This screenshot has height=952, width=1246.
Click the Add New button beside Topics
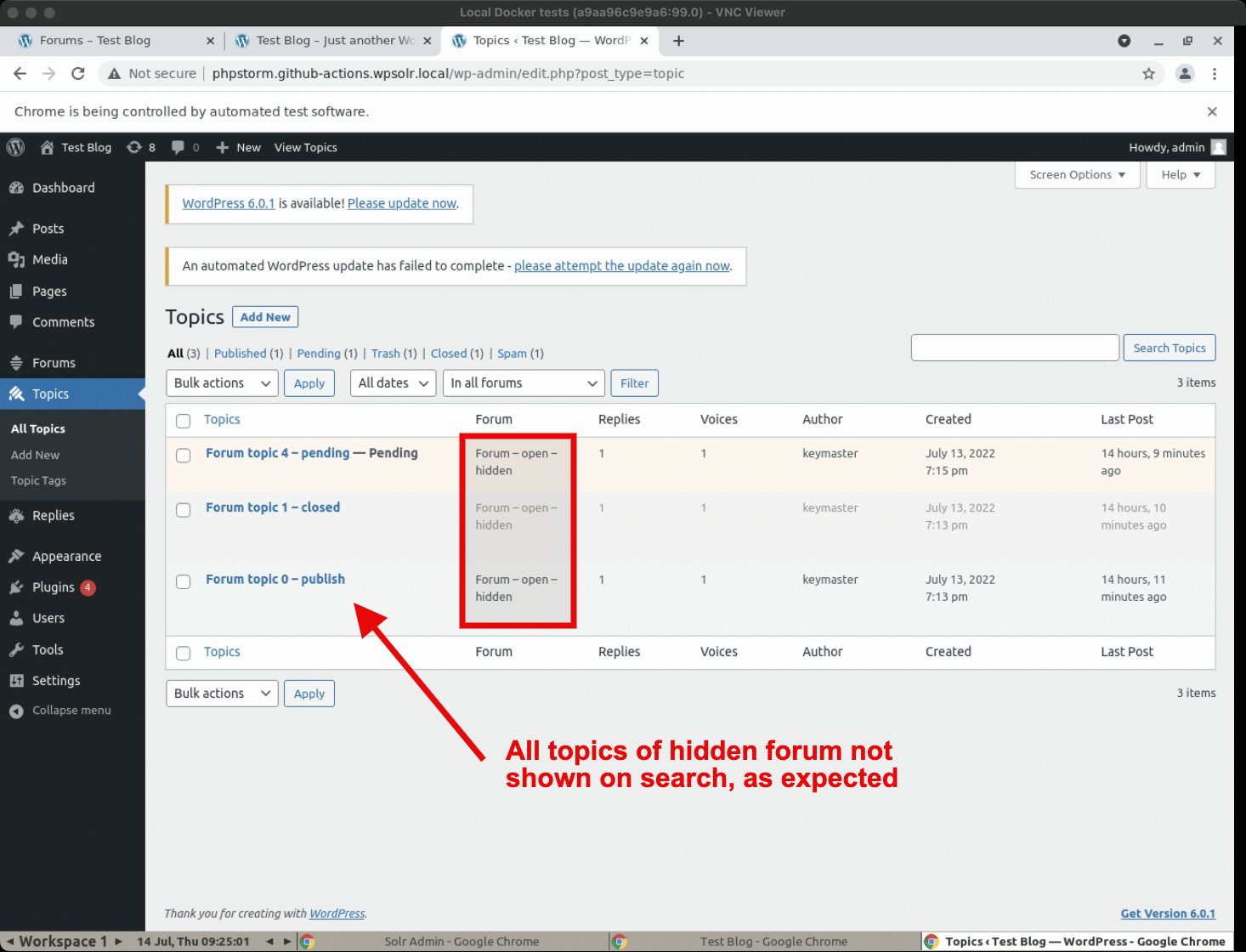pyautogui.click(x=265, y=317)
